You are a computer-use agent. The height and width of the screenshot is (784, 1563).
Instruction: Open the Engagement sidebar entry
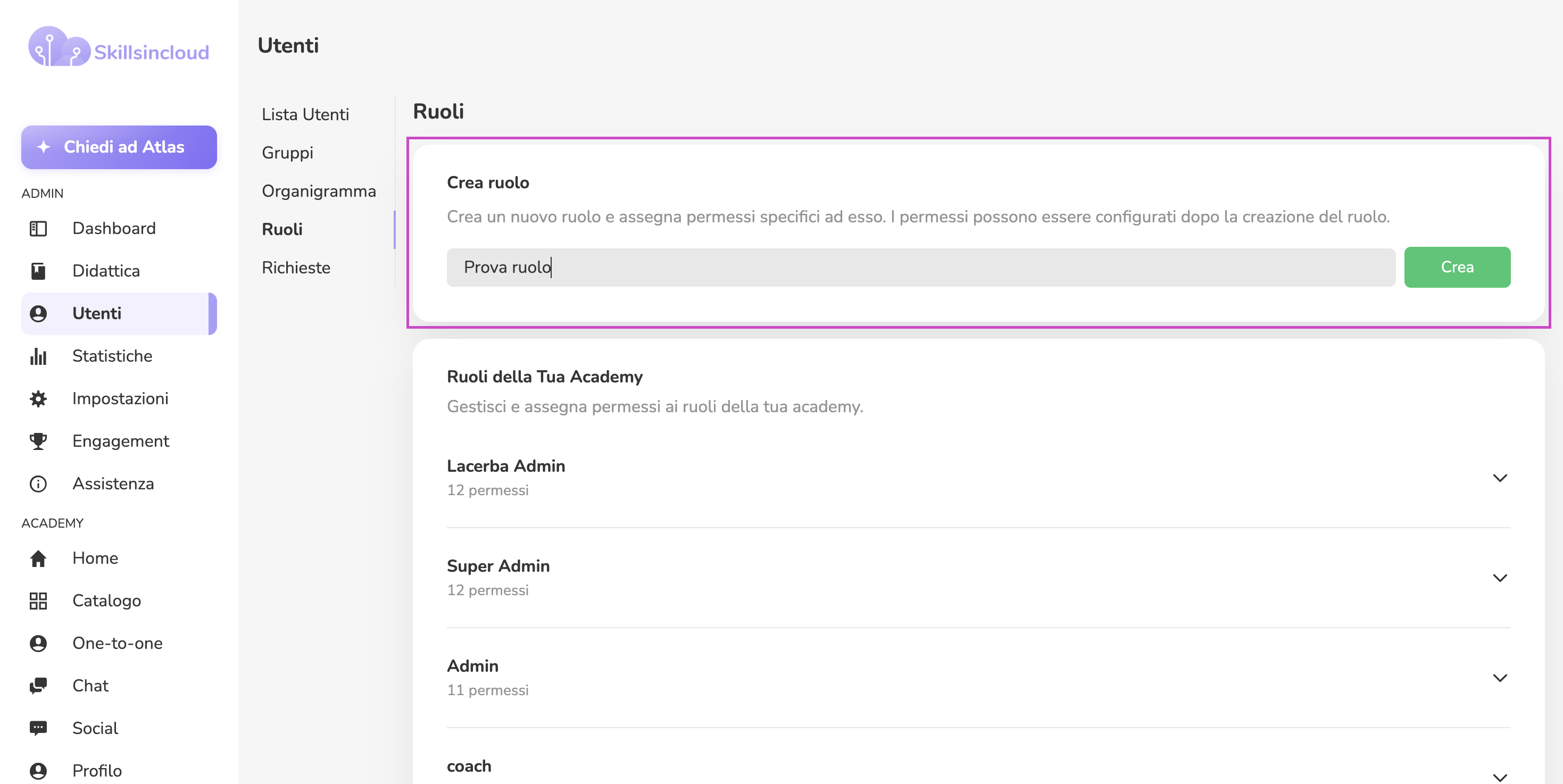tap(119, 441)
